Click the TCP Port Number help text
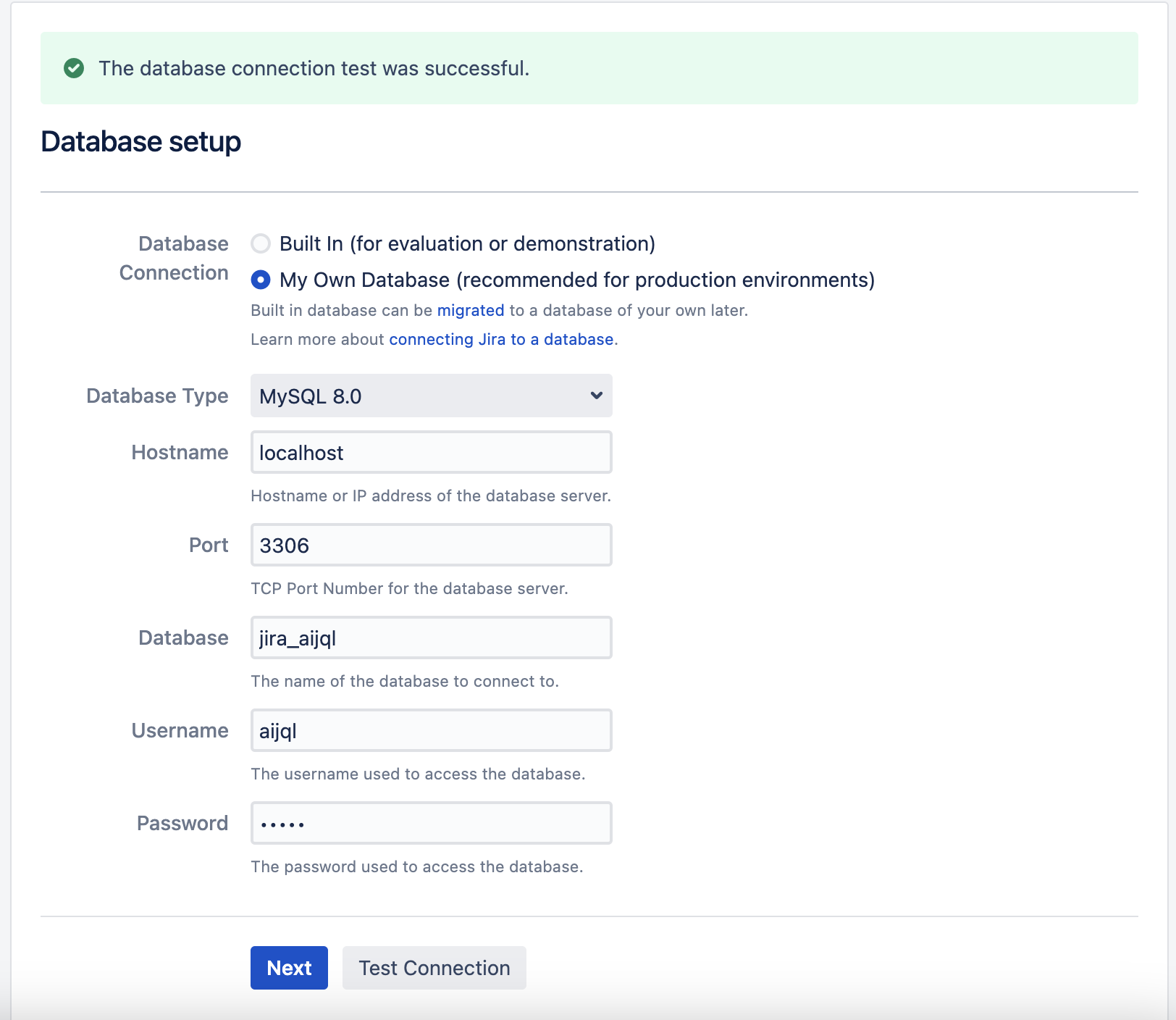Viewport: 1176px width, 1020px height. (x=409, y=588)
